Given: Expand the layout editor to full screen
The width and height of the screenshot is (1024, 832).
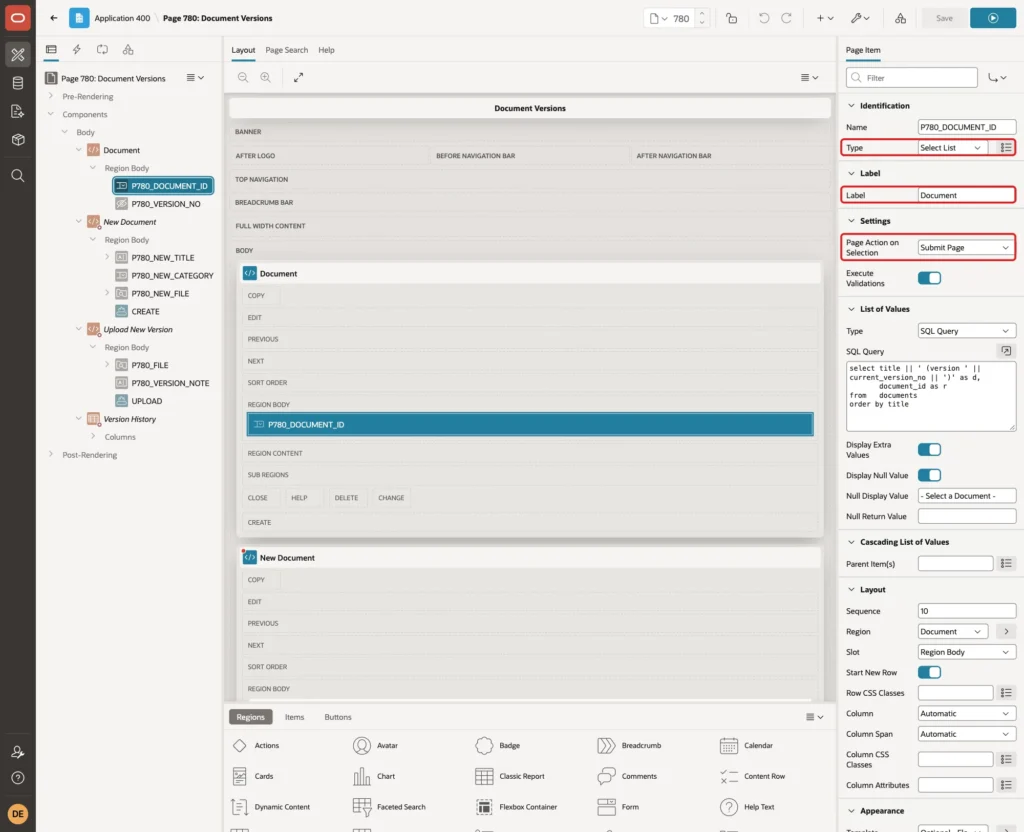Looking at the screenshot, I should click(298, 77).
